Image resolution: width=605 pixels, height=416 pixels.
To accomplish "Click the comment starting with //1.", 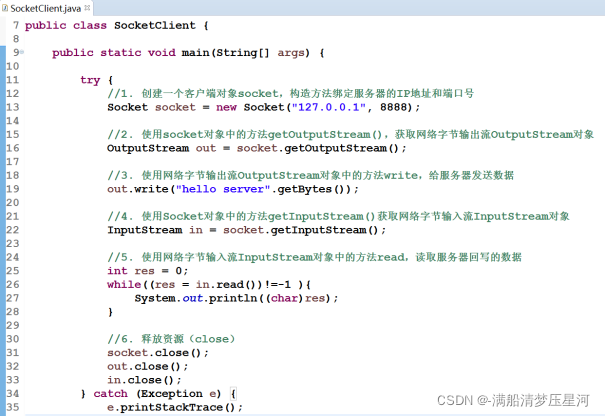I will click(291, 93).
